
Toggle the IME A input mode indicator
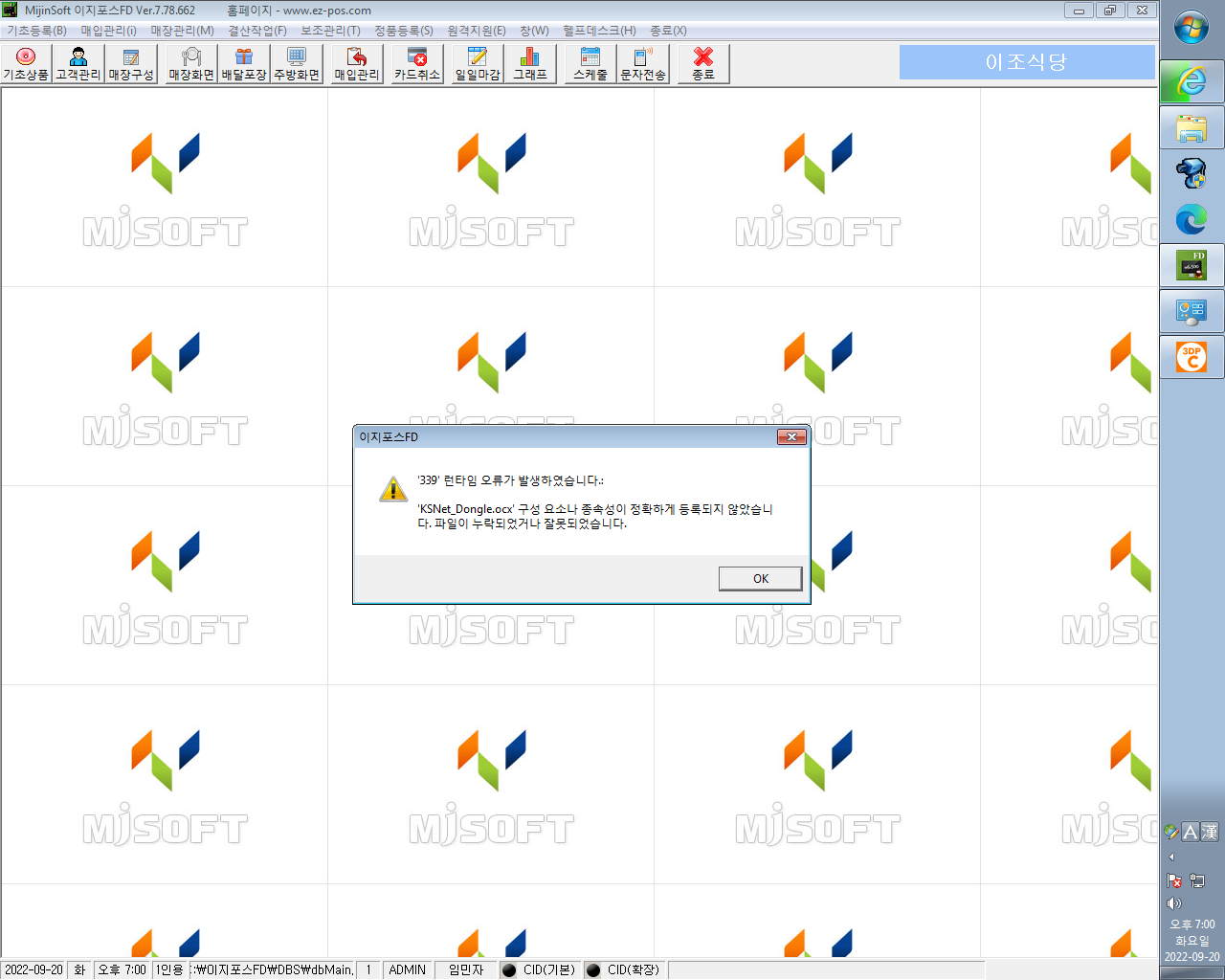pyautogui.click(x=1191, y=832)
